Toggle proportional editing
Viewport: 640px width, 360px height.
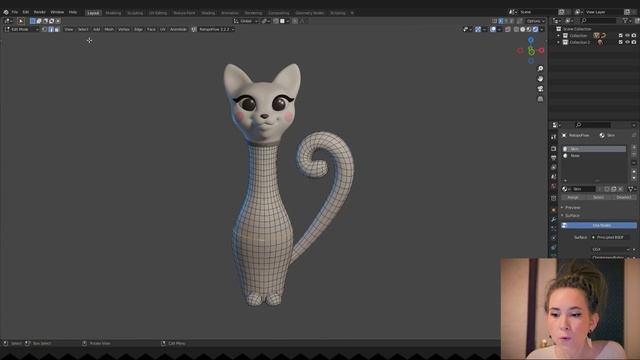(x=295, y=21)
